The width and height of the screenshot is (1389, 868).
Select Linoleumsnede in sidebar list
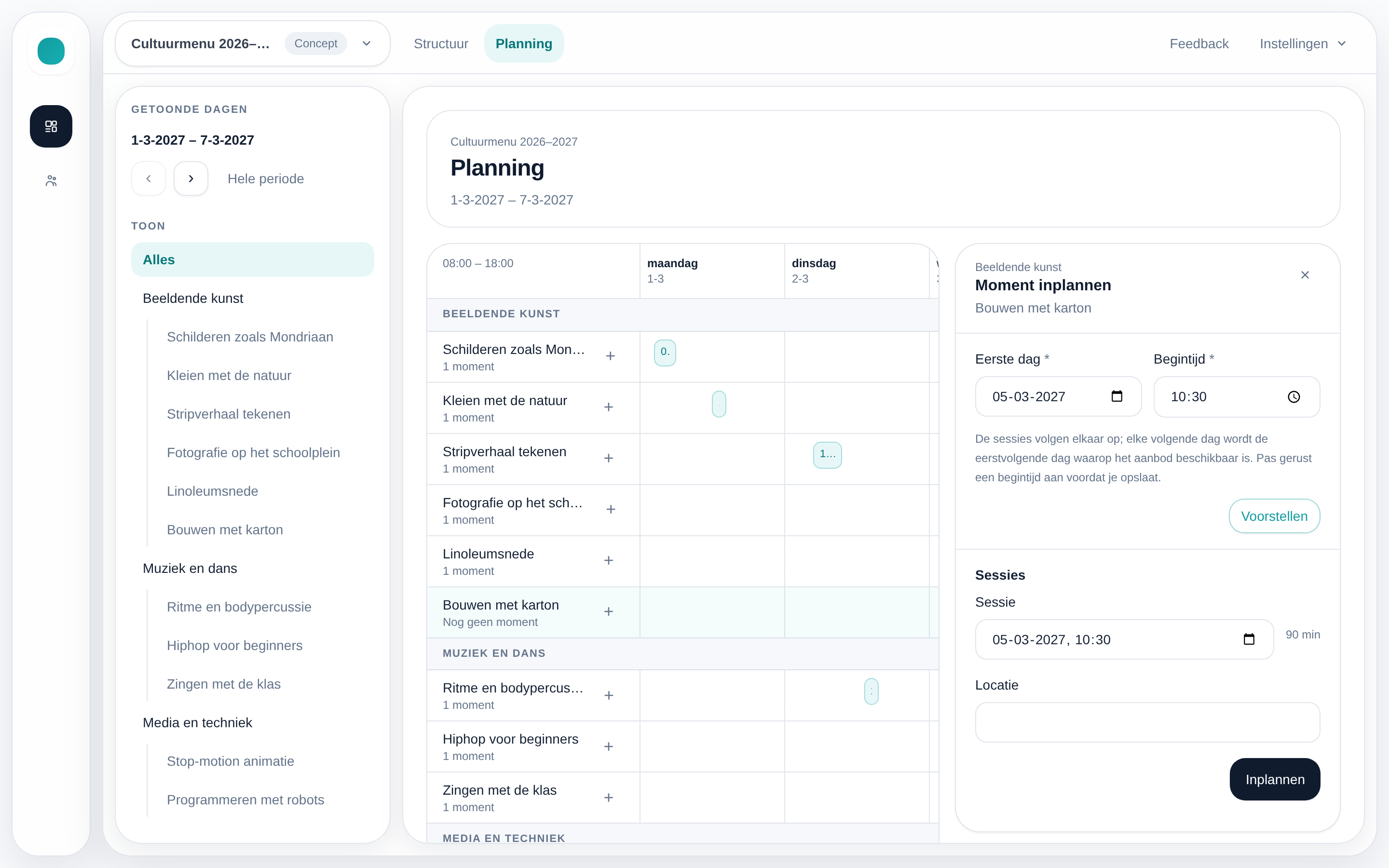(212, 491)
